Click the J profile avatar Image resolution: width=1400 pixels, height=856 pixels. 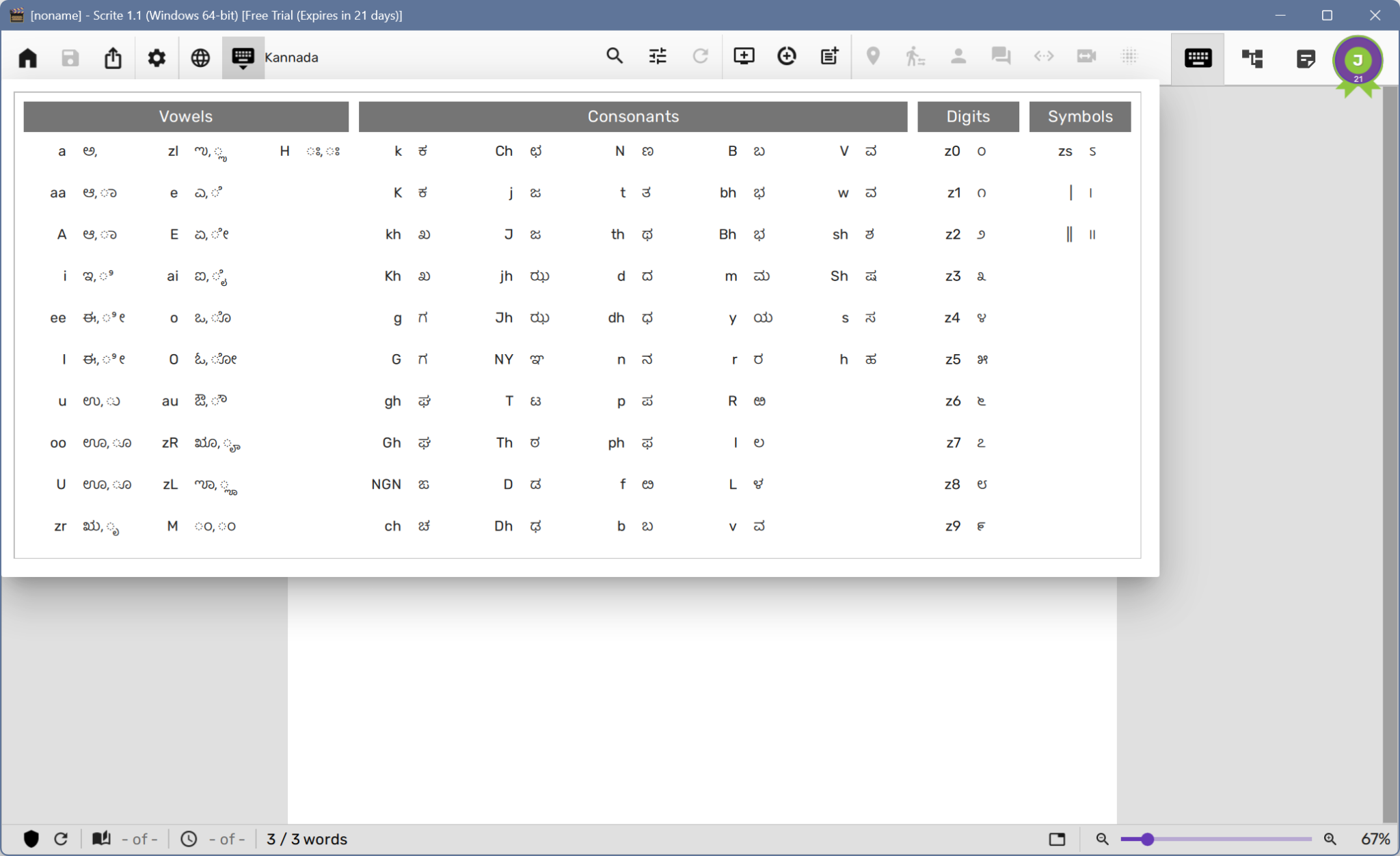click(1358, 62)
